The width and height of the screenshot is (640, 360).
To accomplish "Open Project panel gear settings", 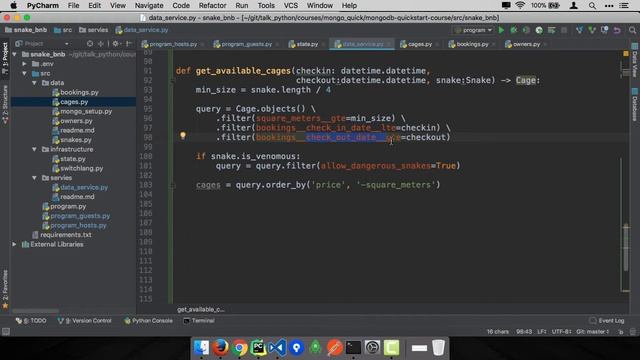I will pos(116,44).
